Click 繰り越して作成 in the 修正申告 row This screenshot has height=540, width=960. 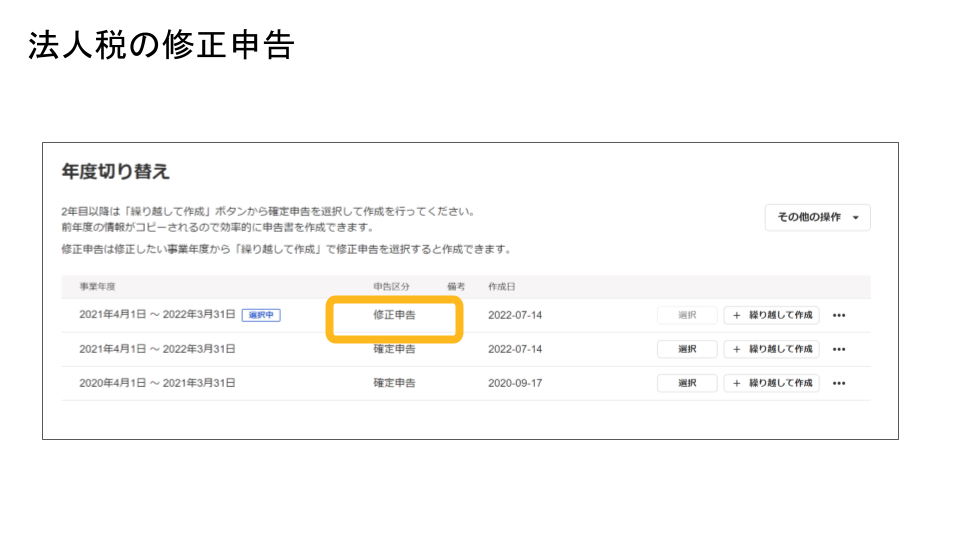click(x=771, y=315)
